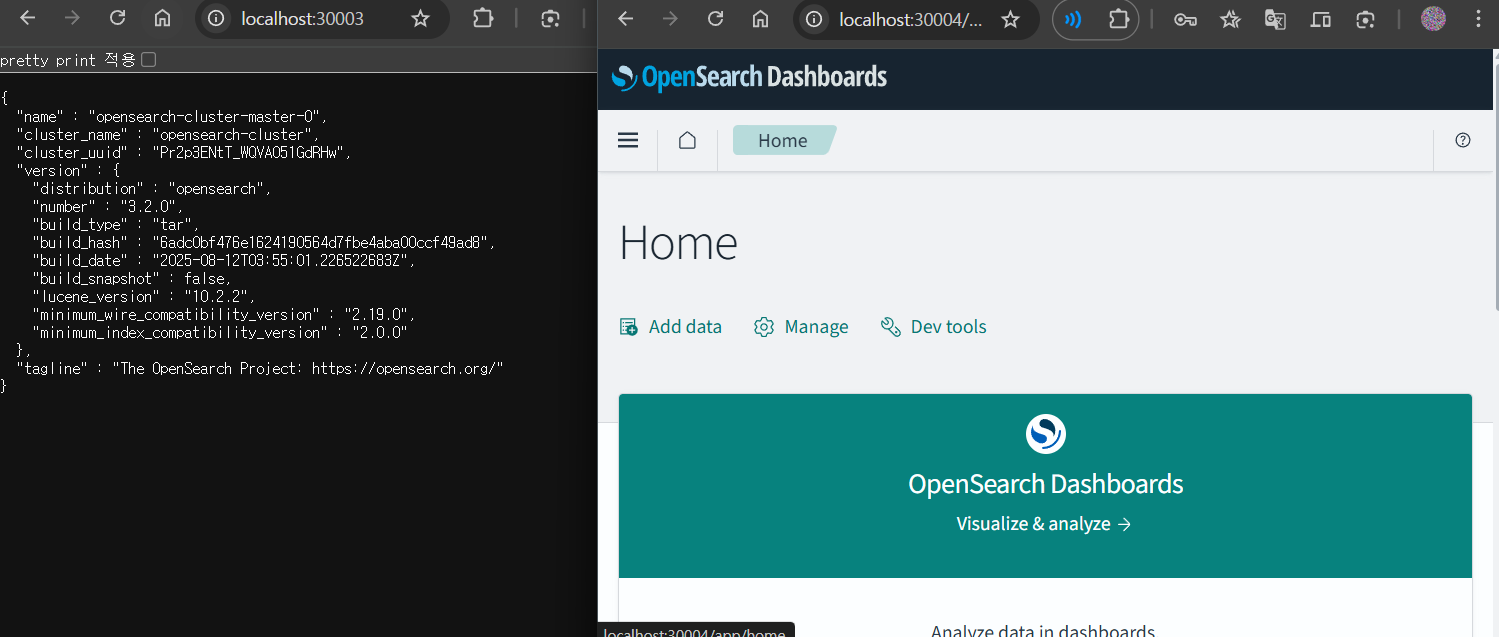Click the Visualize & analyze link
This screenshot has height=637, width=1499.
(1044, 524)
